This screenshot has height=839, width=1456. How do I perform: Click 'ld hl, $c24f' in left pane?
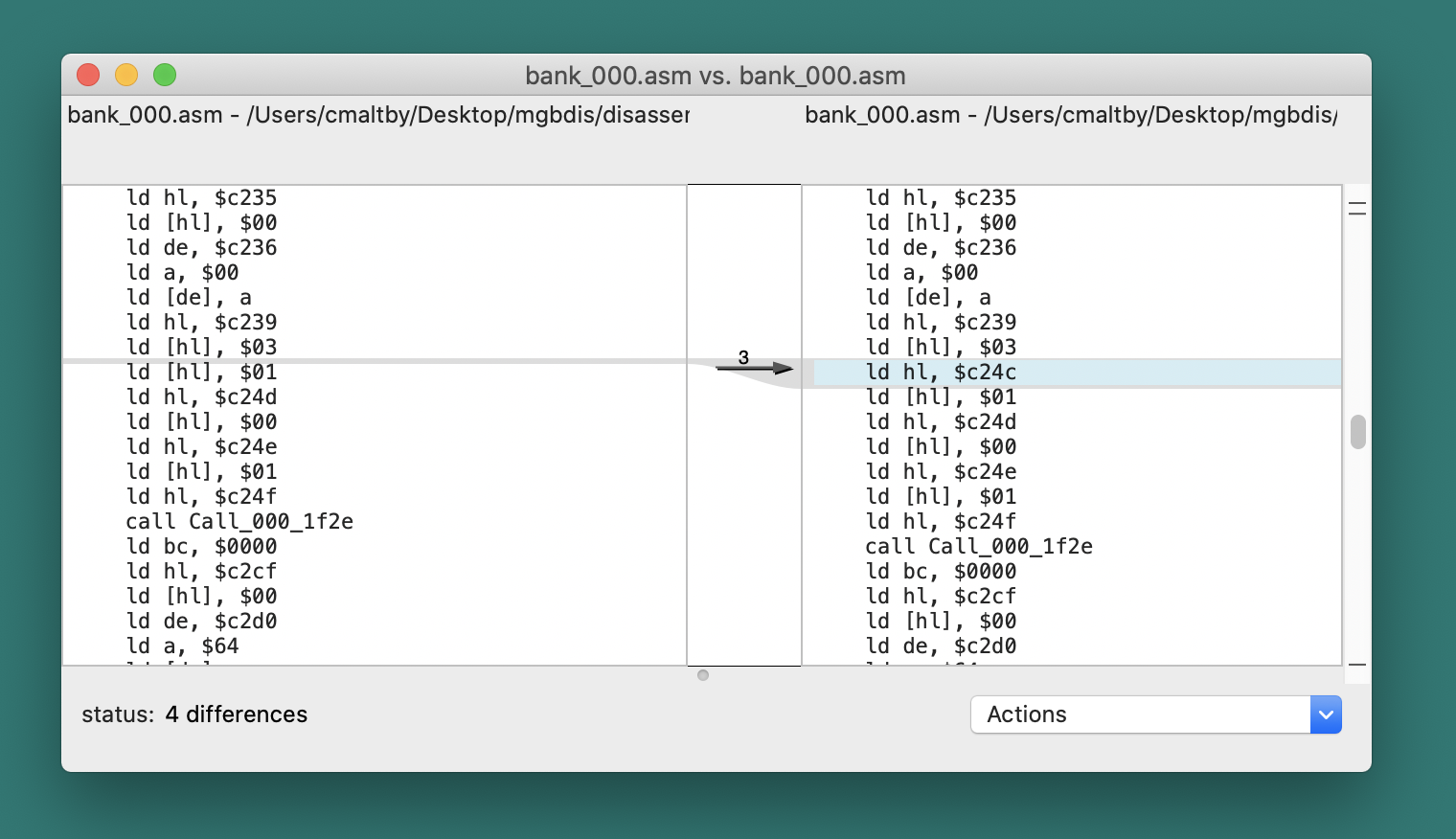201,497
